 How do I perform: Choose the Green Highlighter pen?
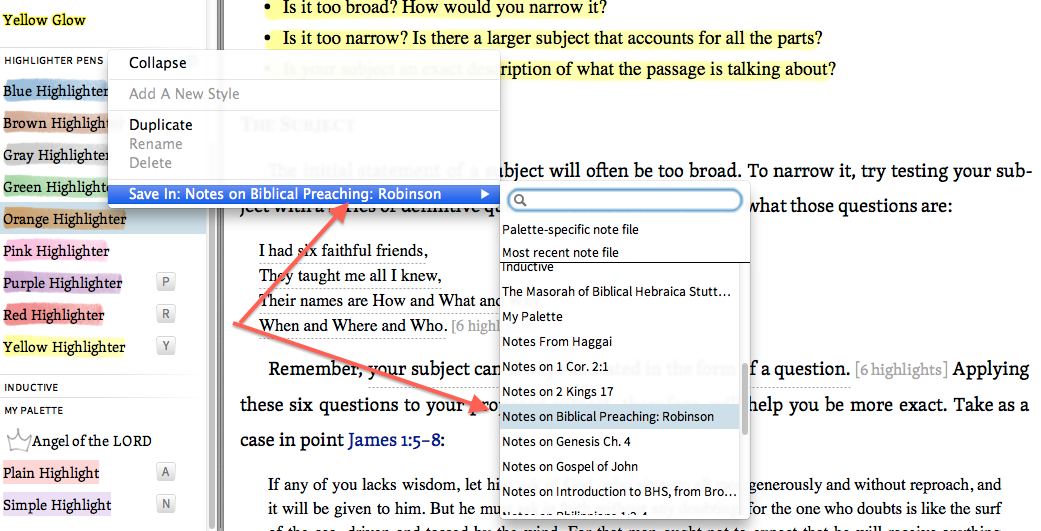55,187
